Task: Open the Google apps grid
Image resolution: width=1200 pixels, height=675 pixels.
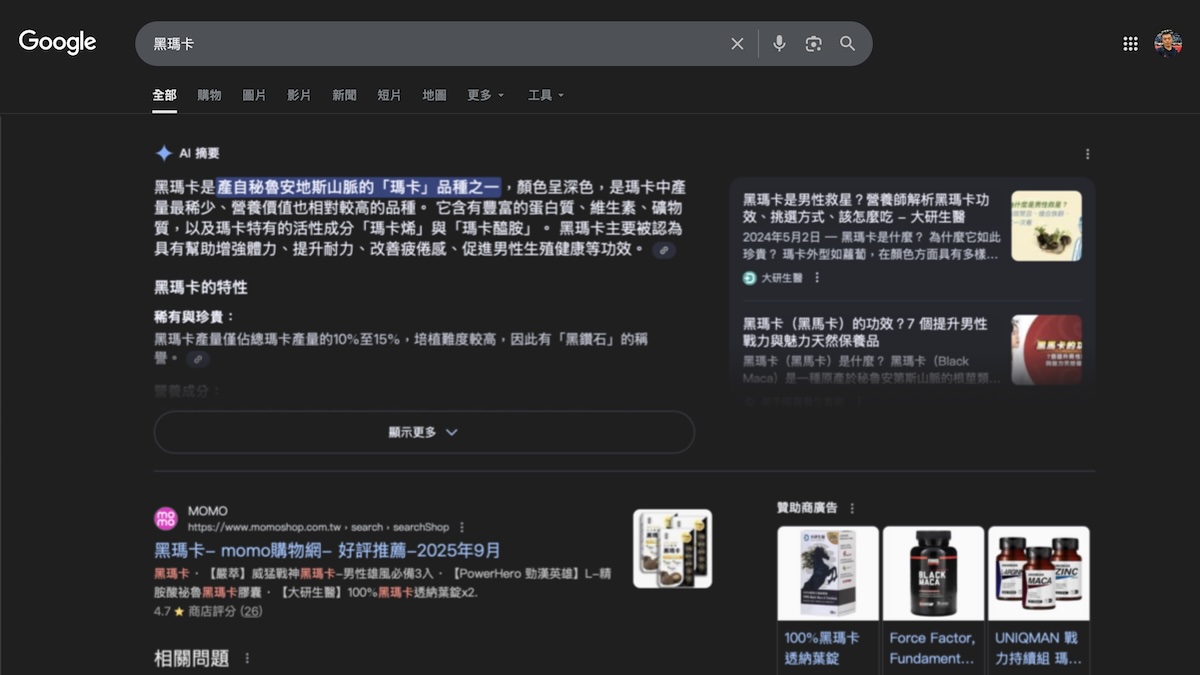Action: (x=1130, y=44)
